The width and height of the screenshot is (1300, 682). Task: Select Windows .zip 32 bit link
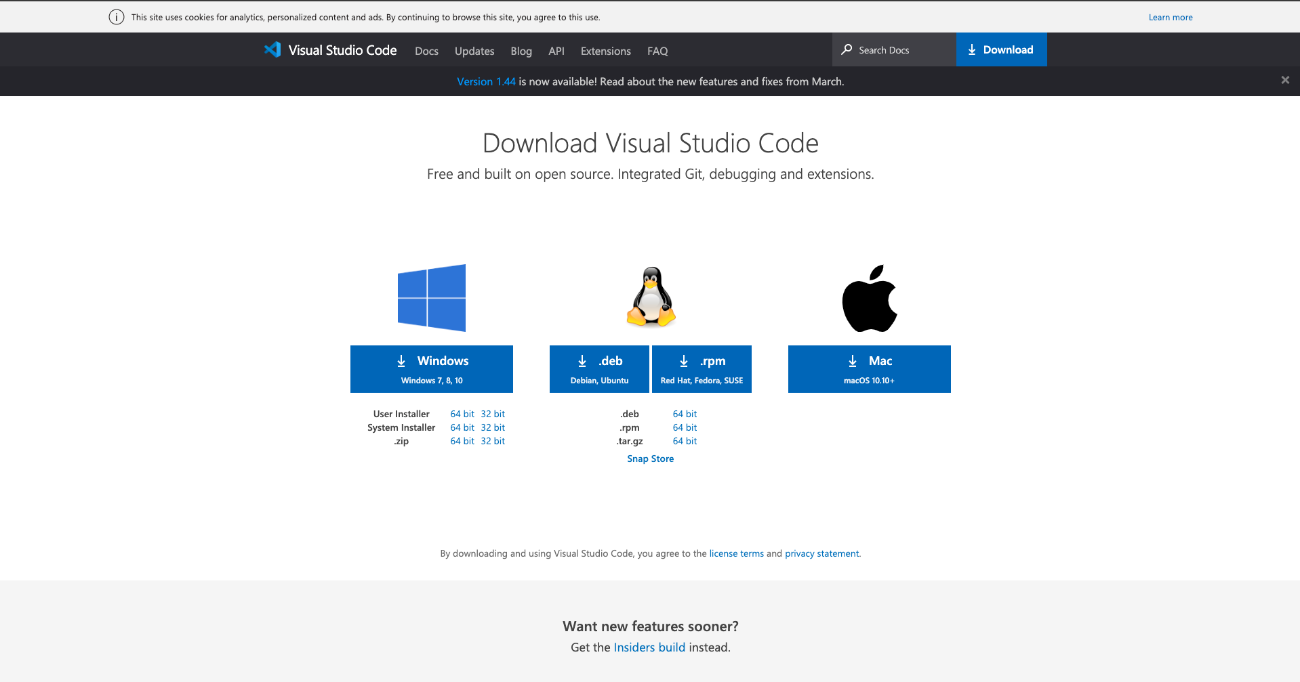[492, 441]
